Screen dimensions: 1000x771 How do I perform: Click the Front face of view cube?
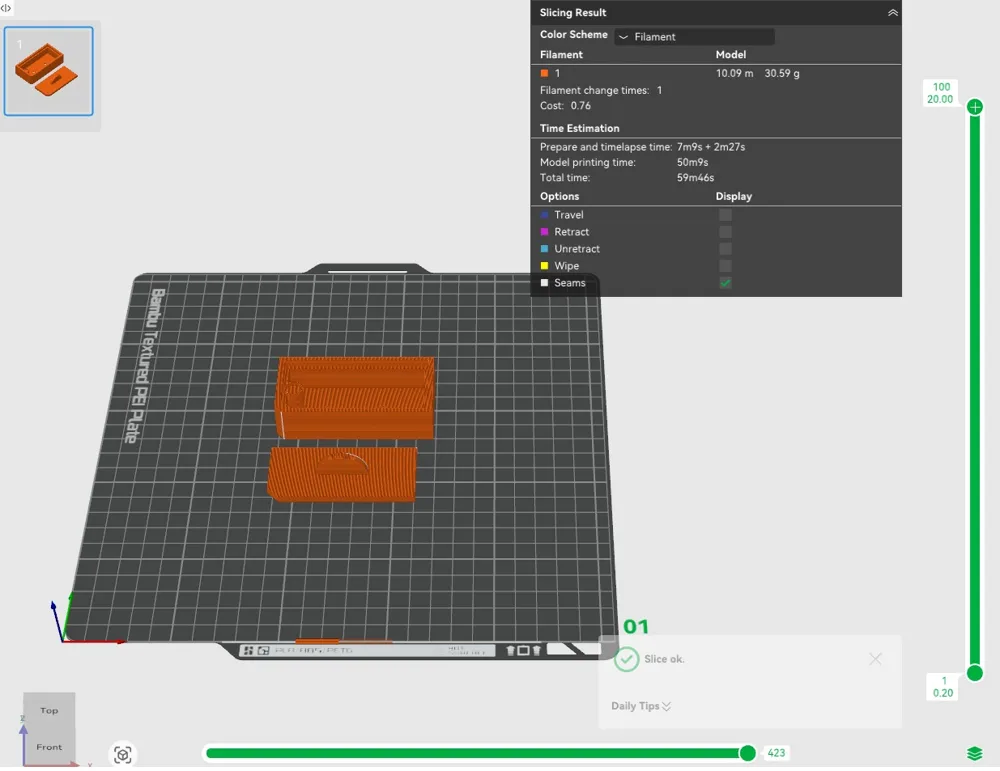coord(49,746)
